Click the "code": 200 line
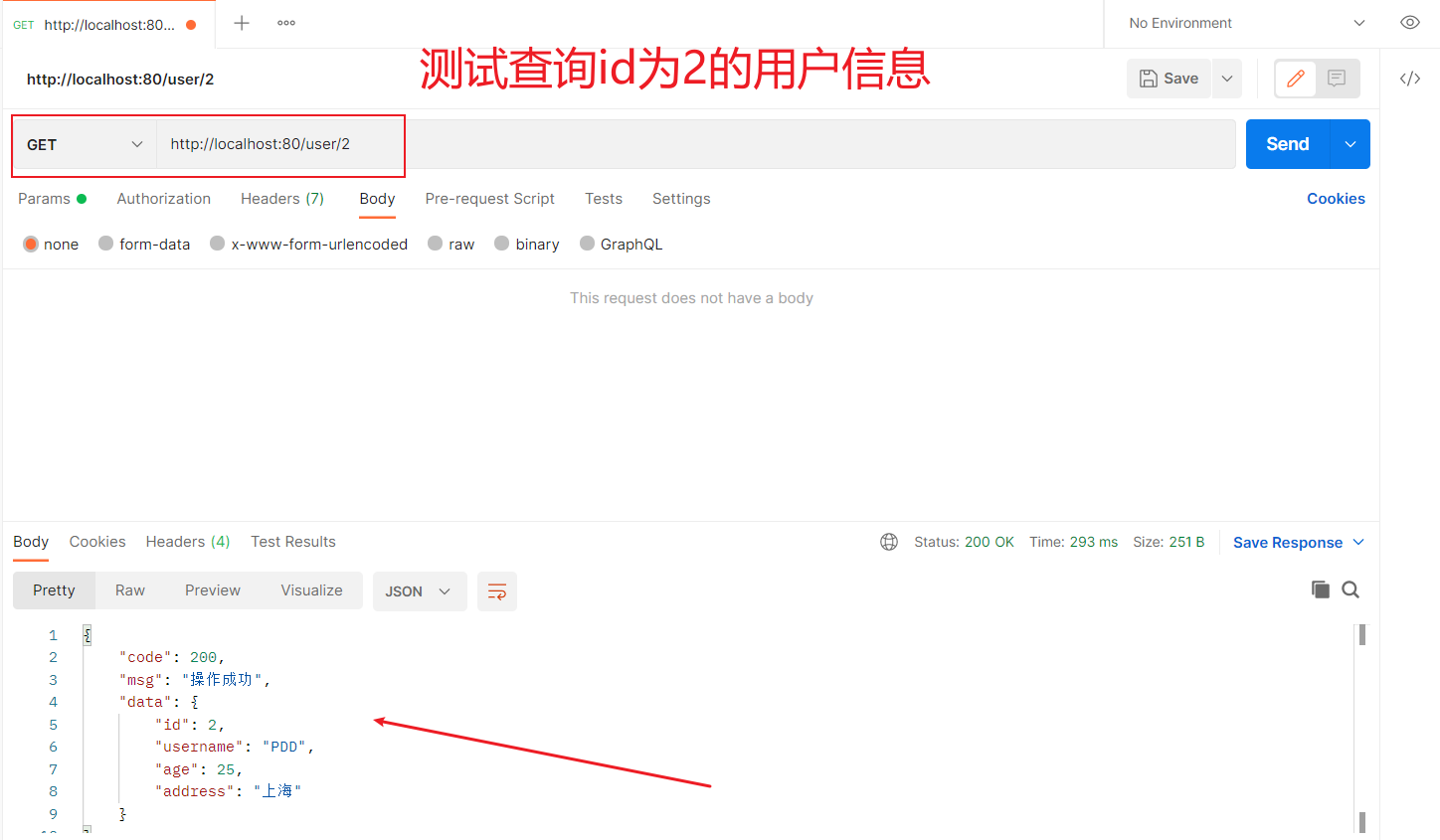The height and width of the screenshot is (840, 1440). 172,657
